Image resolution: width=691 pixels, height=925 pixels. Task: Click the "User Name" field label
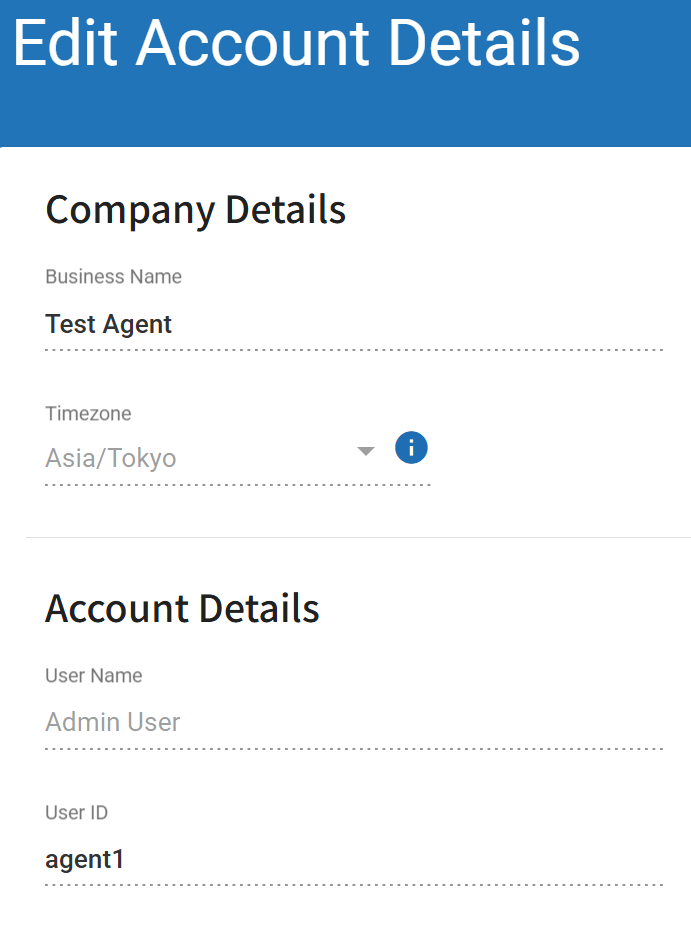tap(94, 676)
